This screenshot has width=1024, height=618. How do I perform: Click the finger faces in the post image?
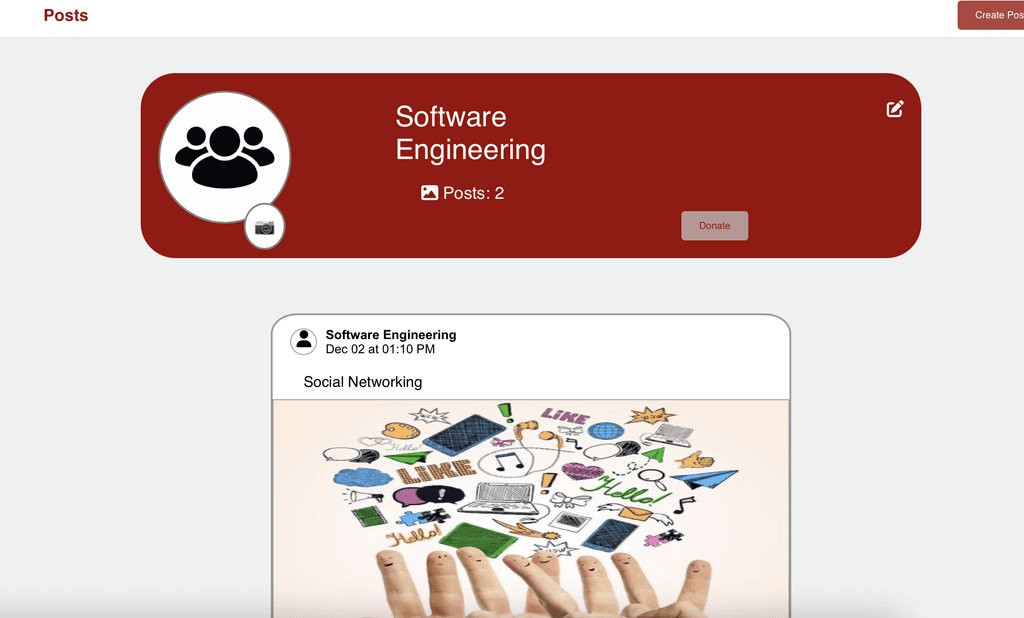pos(542,581)
